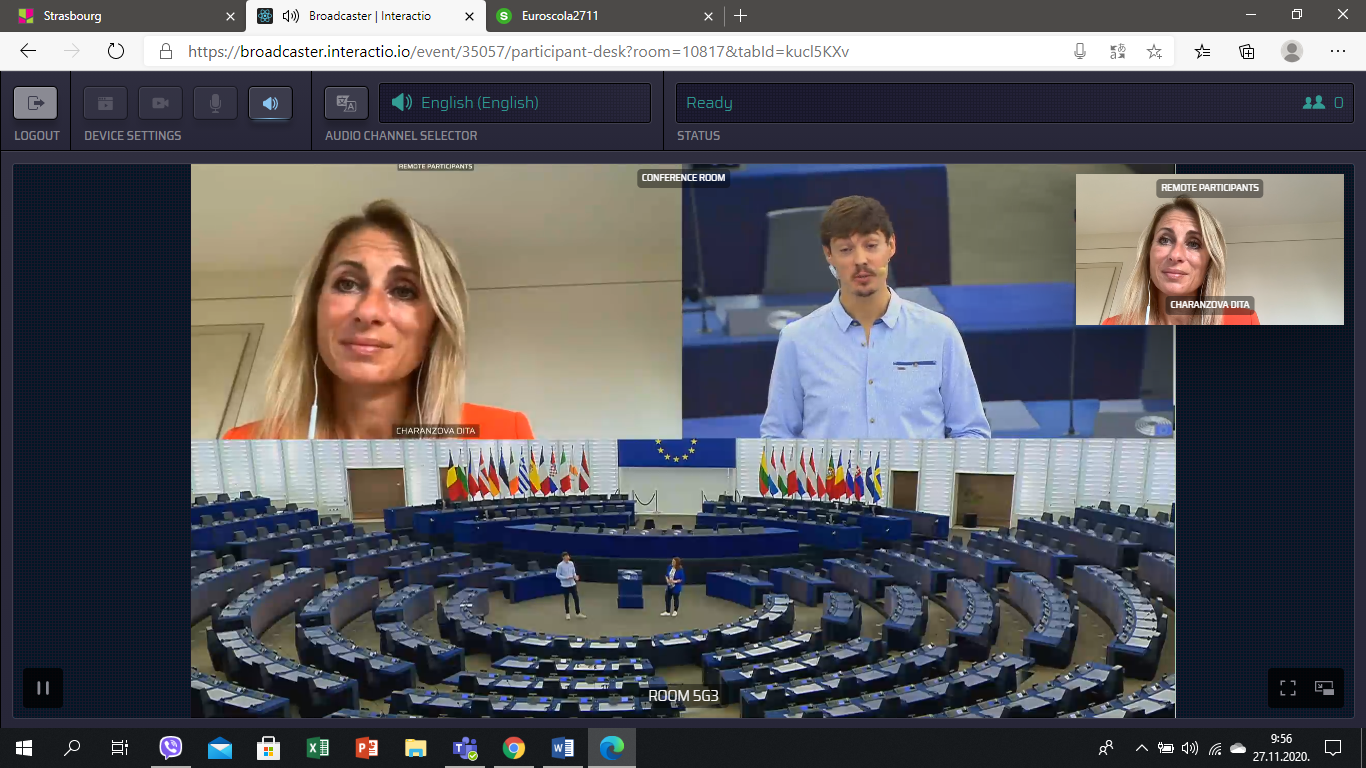Click the Ready status field
Screen dimensions: 1366x768
(x=1014, y=103)
